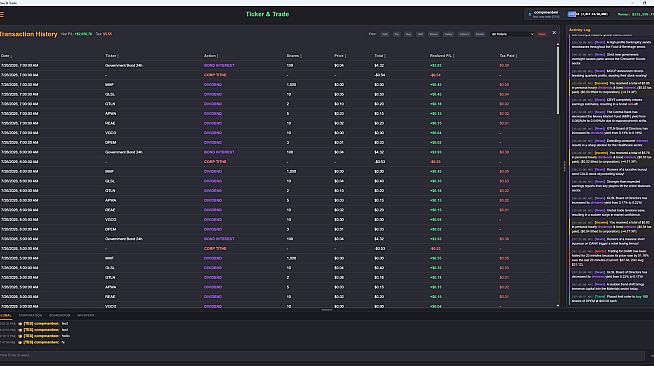654x366 pixels.
Task: Focus the chat message input field
Action: pyautogui.click(x=322, y=355)
